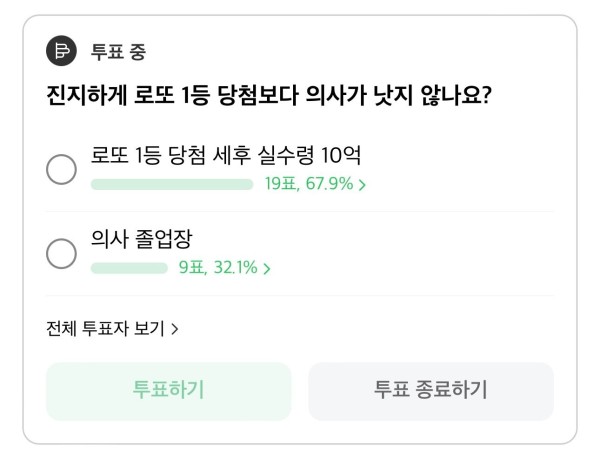
Task: Click the 19표, 67.9% vote count
Action: [x=309, y=184]
